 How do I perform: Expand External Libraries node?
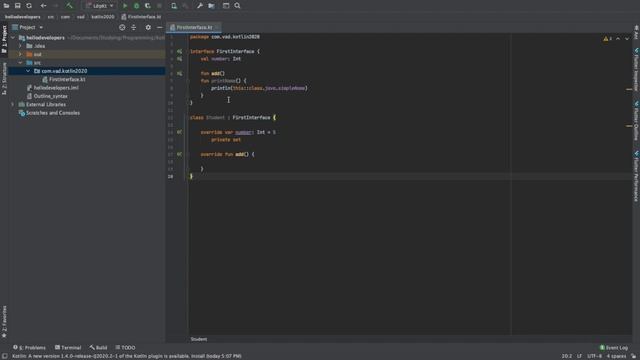[x=13, y=104]
